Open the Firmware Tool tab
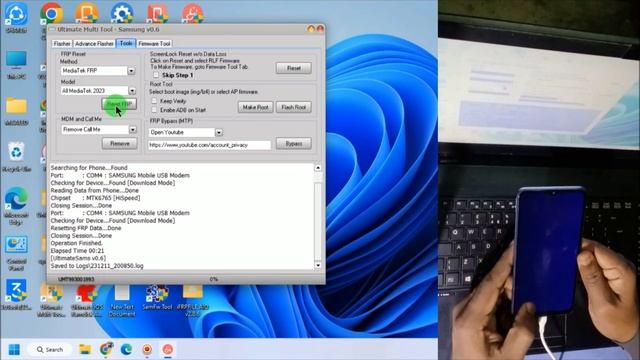Image resolution: width=640 pixels, height=360 pixels. 154,44
